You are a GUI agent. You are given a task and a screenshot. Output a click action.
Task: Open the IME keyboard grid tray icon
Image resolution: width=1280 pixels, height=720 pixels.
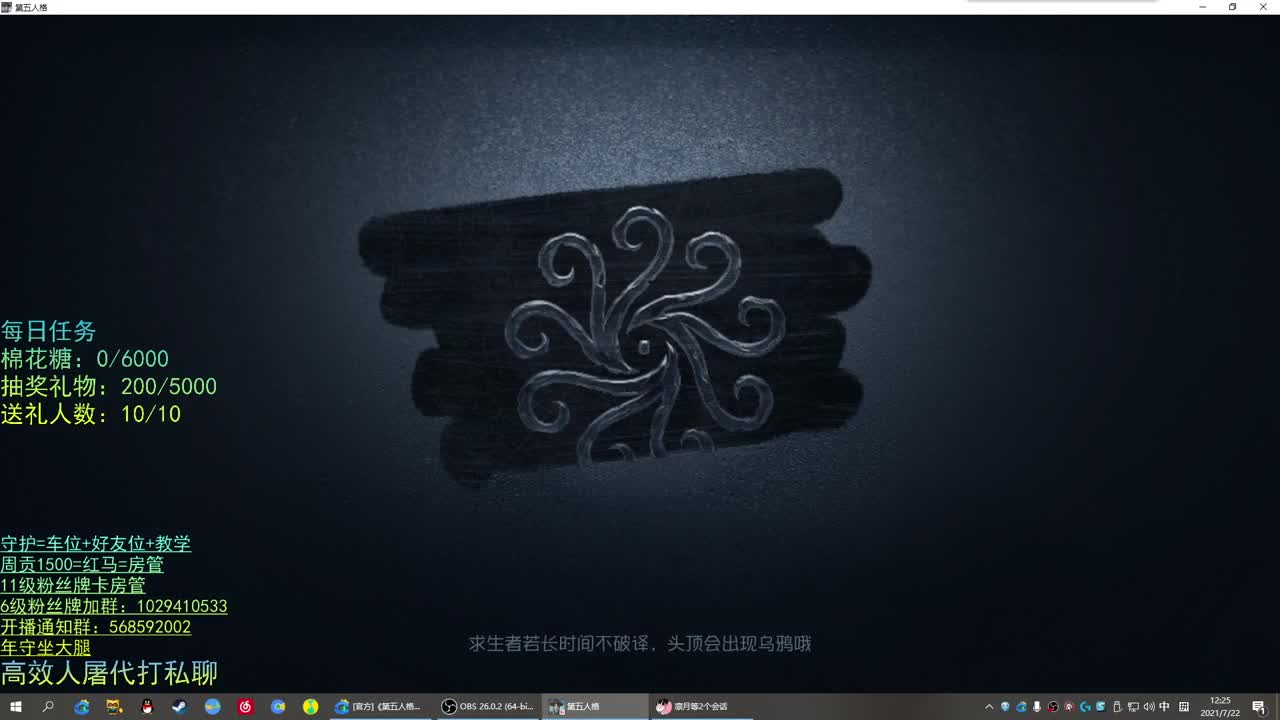[1184, 707]
